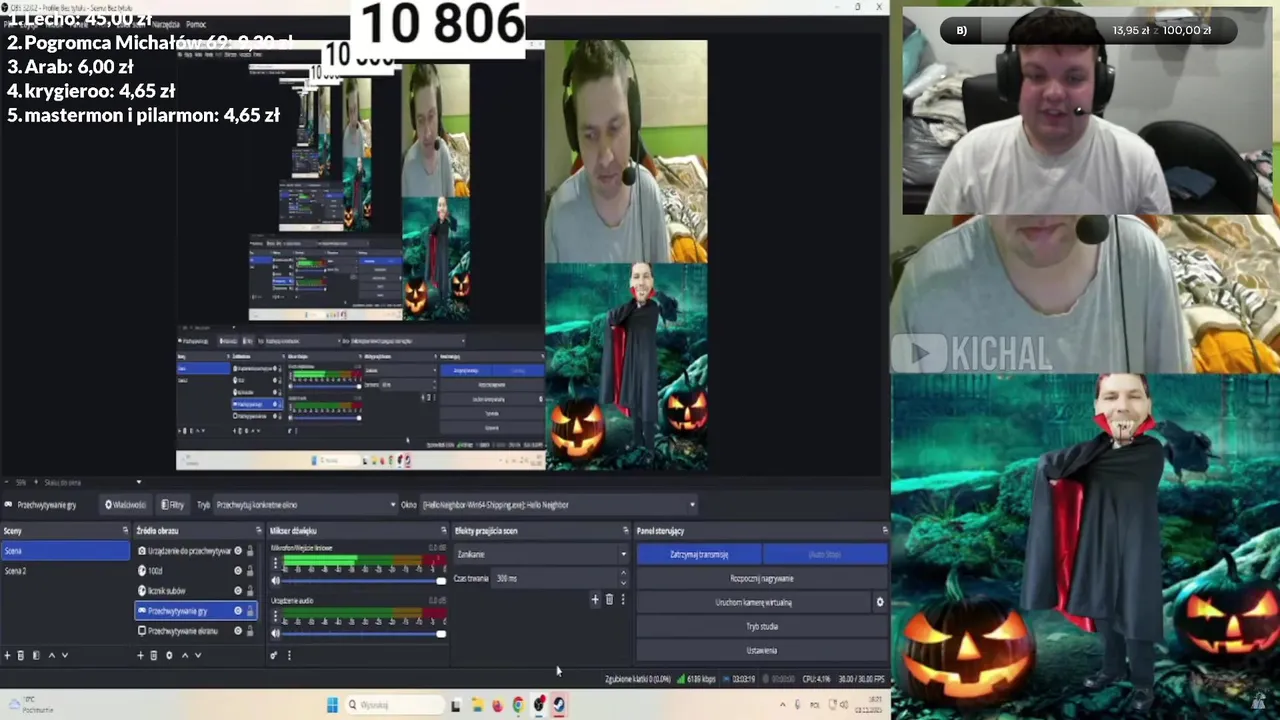Pop out the Panel sterujący dock icon
Screen dimensions: 1280x720
pyautogui.click(x=885, y=530)
